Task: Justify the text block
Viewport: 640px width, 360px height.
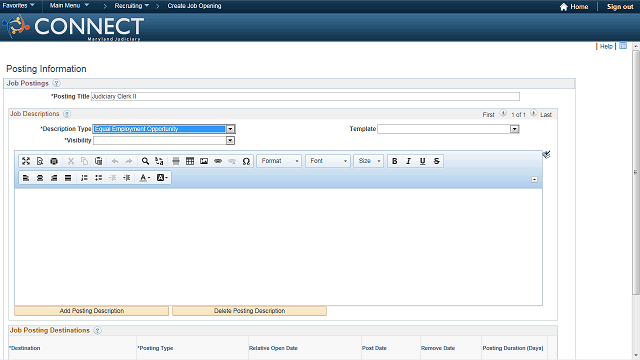Action: tap(68, 178)
